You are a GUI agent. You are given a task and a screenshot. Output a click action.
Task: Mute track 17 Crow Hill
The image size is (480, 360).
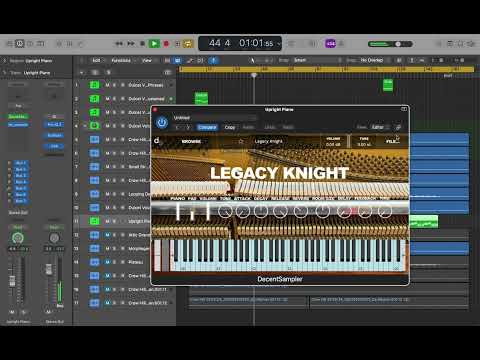click(107, 303)
